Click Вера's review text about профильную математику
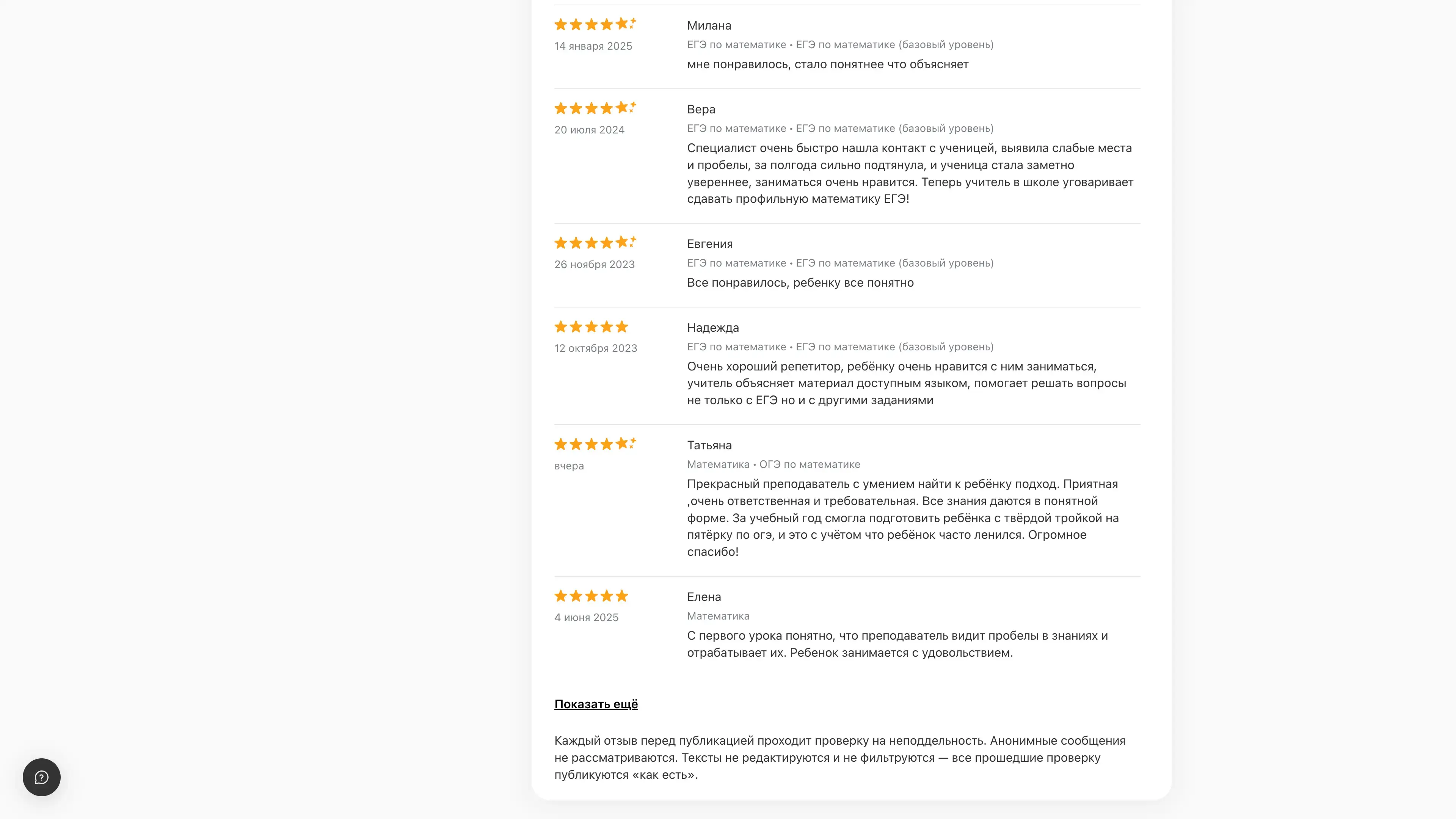Image resolution: width=1456 pixels, height=819 pixels. 910,174
